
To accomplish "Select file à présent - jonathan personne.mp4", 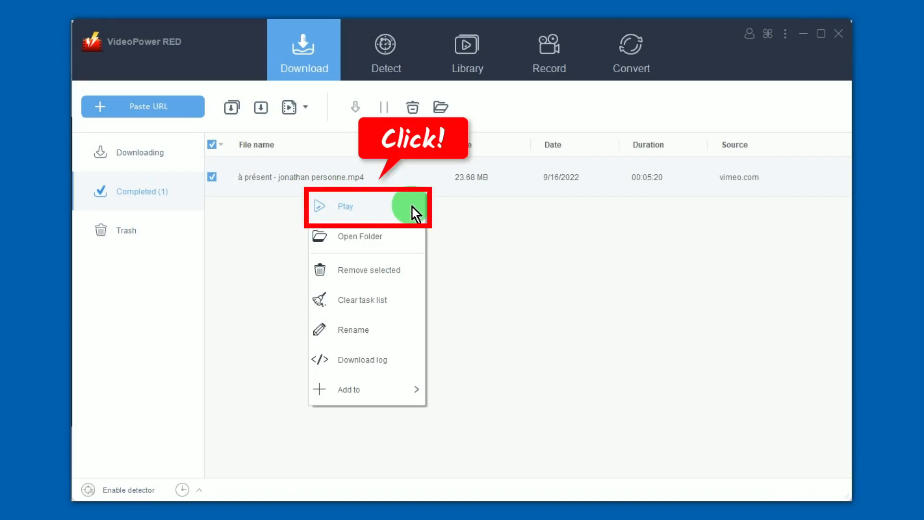I will (x=301, y=177).
